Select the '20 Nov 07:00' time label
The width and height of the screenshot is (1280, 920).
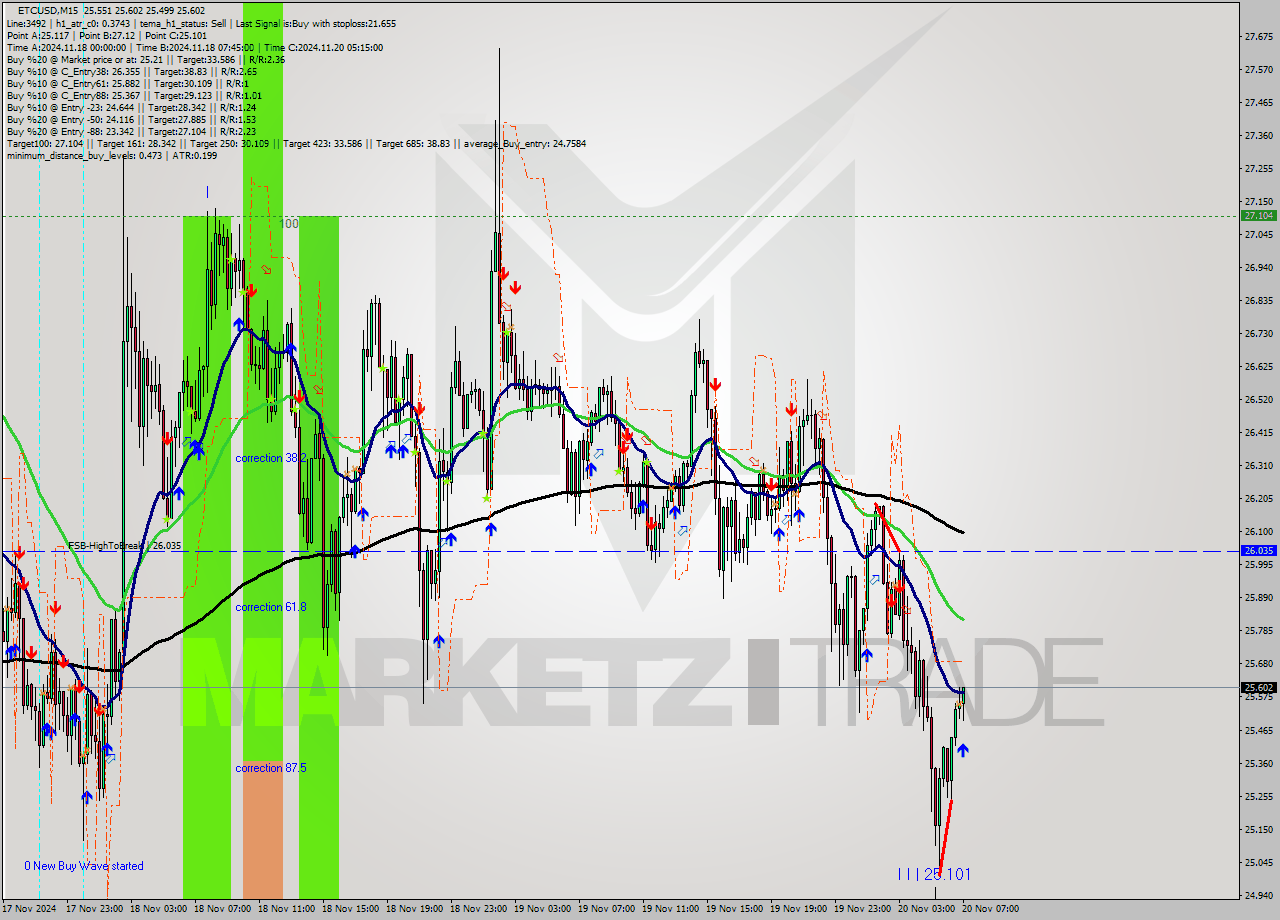pos(991,909)
